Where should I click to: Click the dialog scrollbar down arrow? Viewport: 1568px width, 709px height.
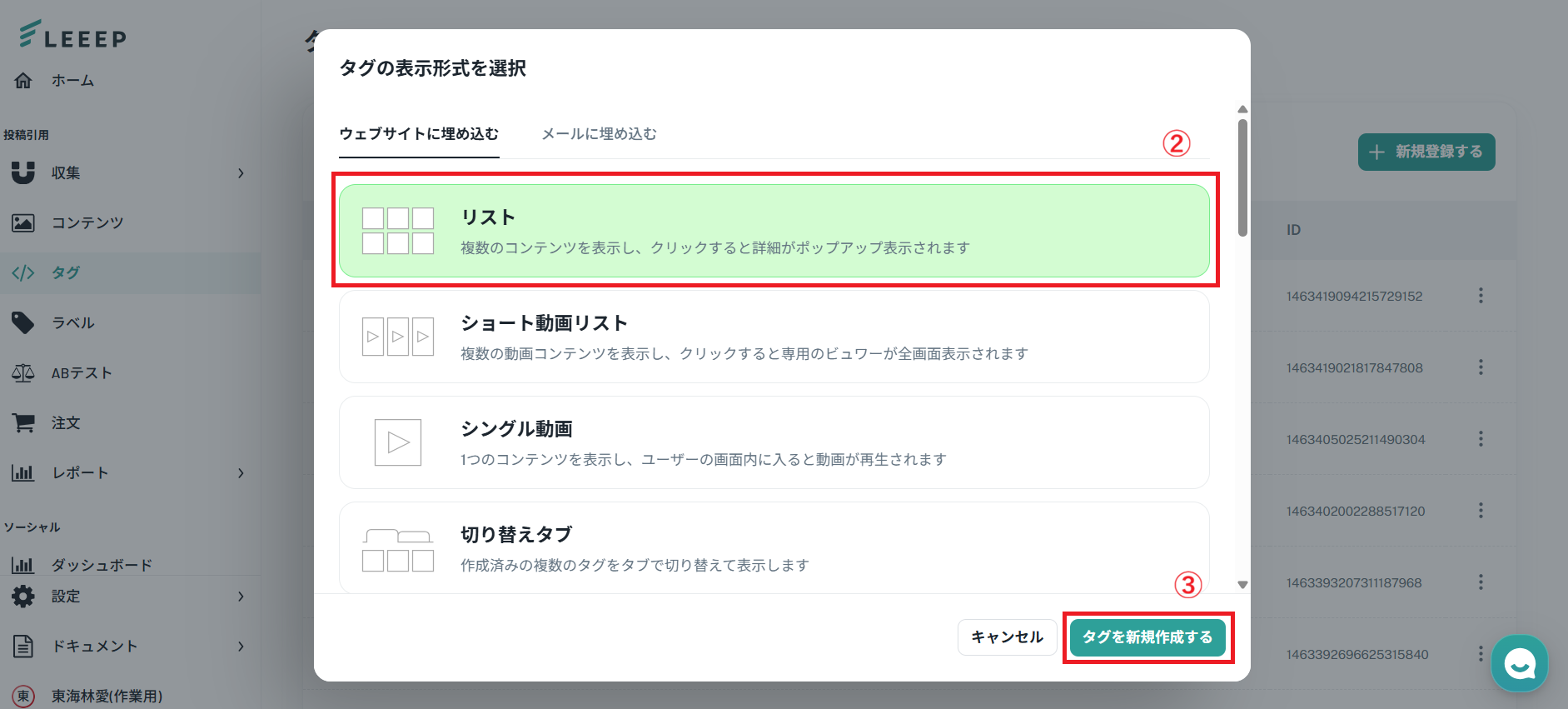pyautogui.click(x=1242, y=585)
